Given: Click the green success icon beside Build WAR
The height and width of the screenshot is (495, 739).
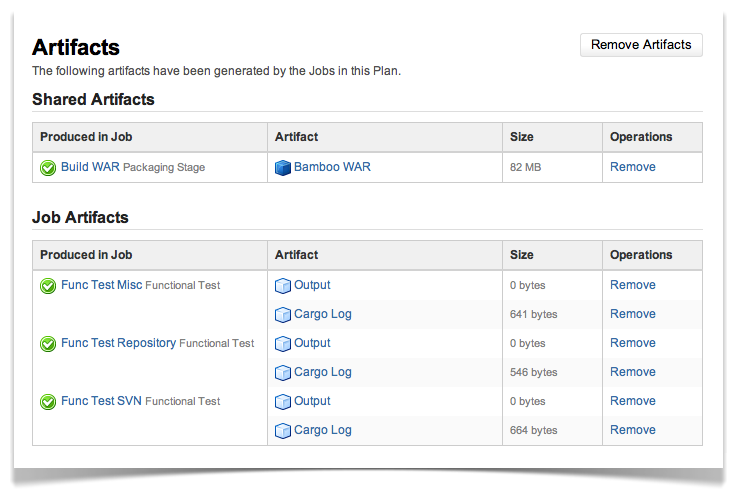Looking at the screenshot, I should 48,167.
